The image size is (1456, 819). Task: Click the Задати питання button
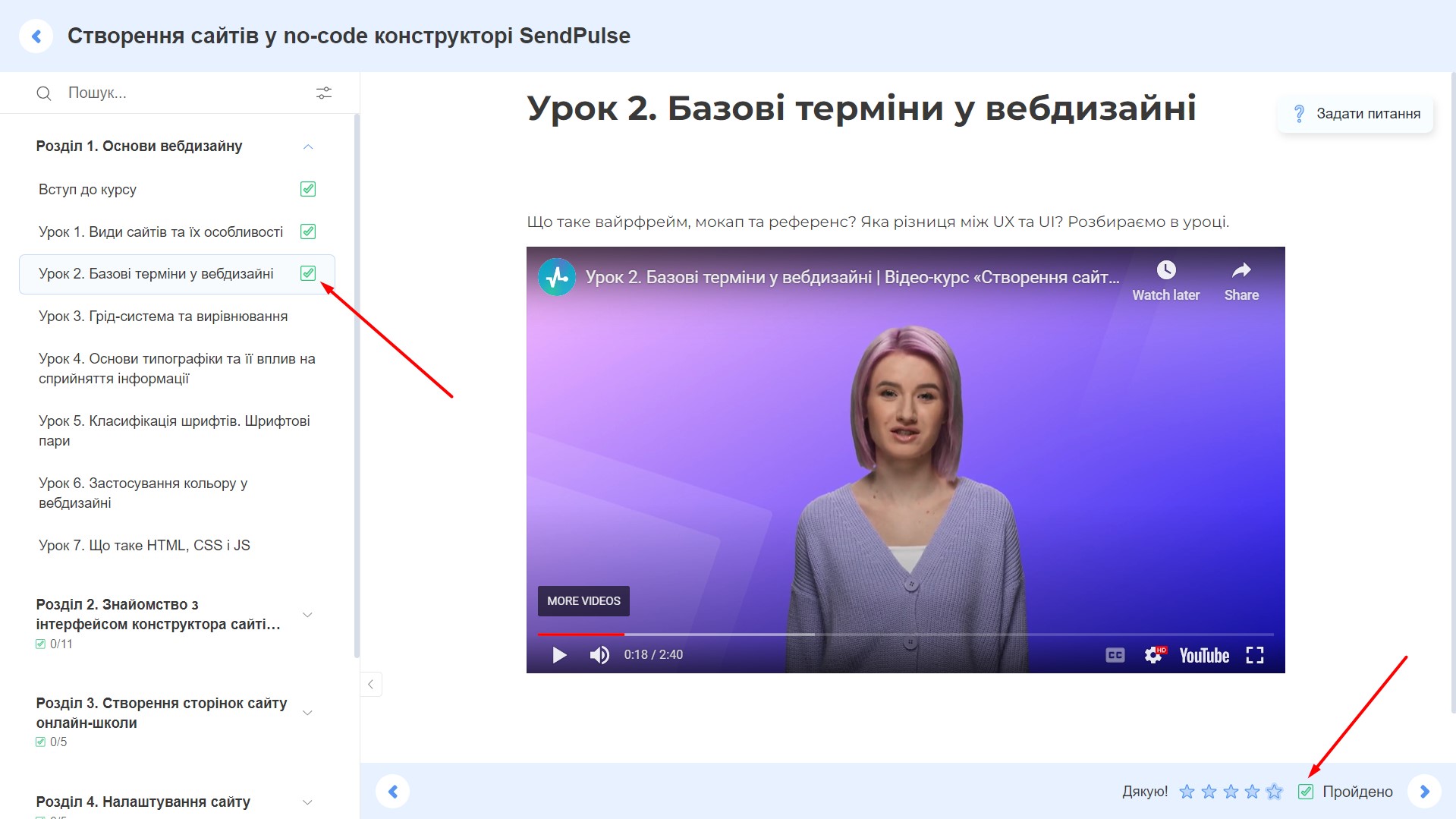(1356, 114)
